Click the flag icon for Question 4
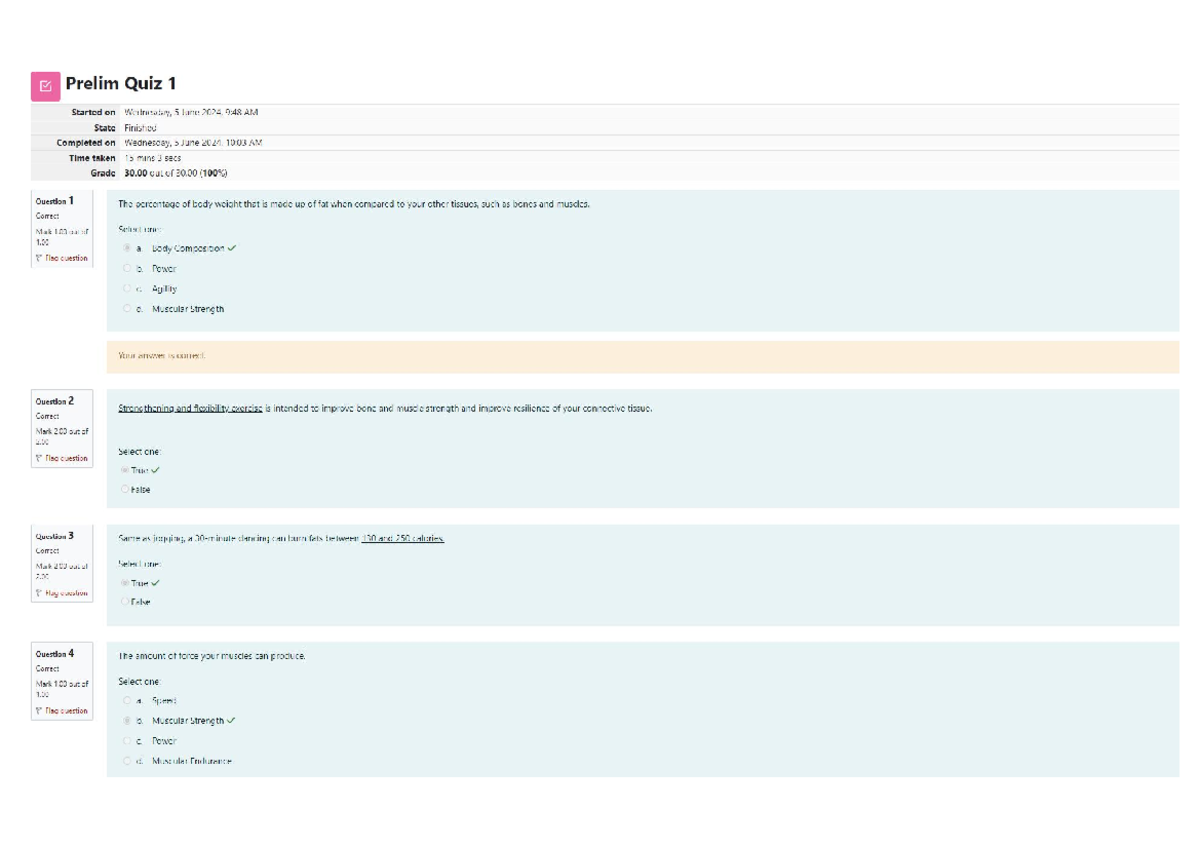This screenshot has width=1200, height=848. click(39, 711)
